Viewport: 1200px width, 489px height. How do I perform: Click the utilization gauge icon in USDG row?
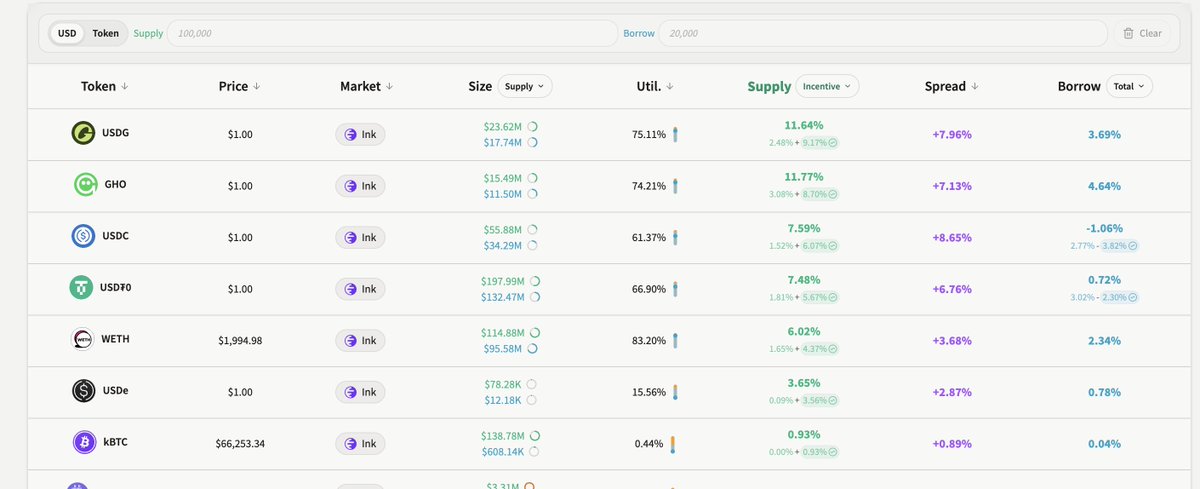[676, 134]
